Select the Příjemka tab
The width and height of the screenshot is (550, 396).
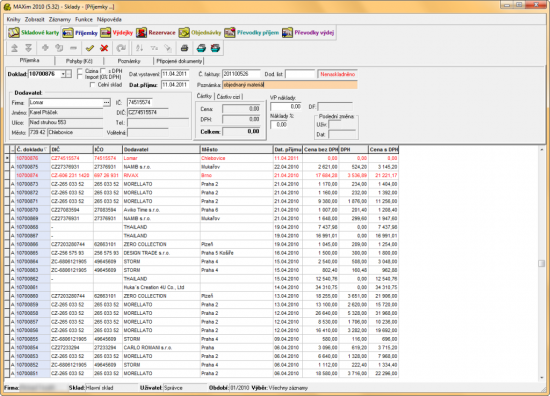29,60
